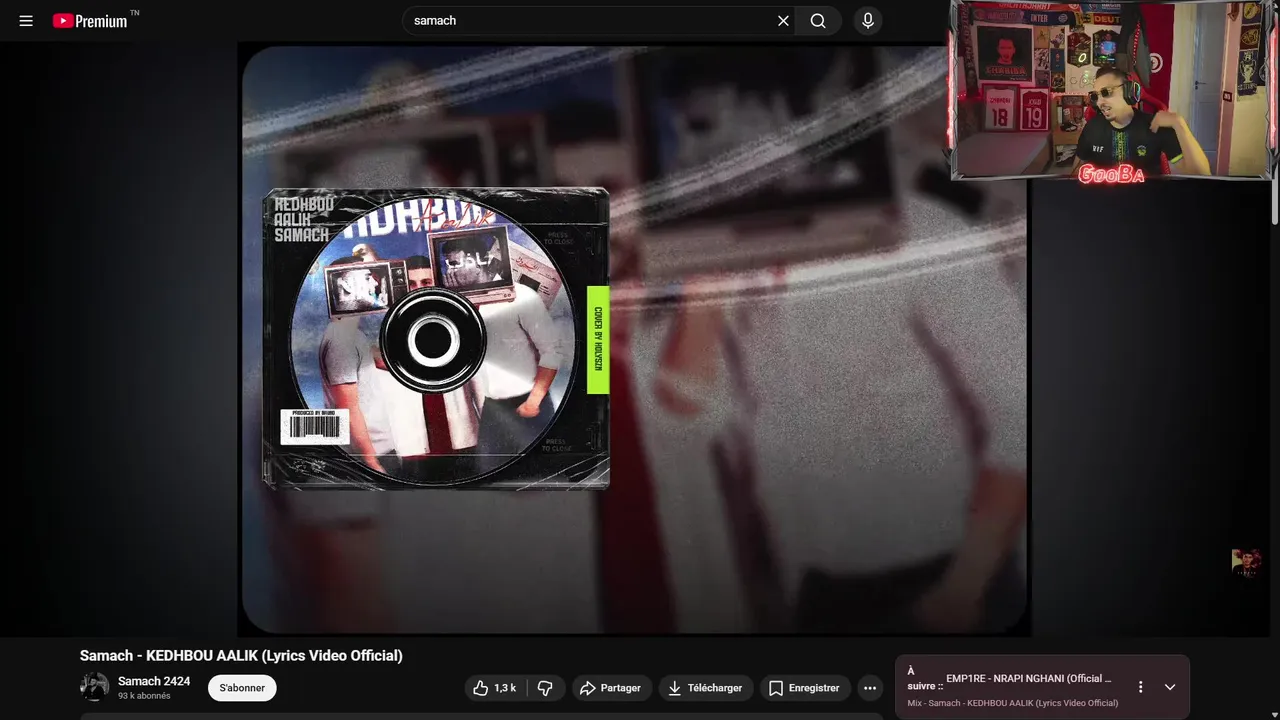Click the magnifier search button
This screenshot has height=720, width=1280.
coord(818,21)
